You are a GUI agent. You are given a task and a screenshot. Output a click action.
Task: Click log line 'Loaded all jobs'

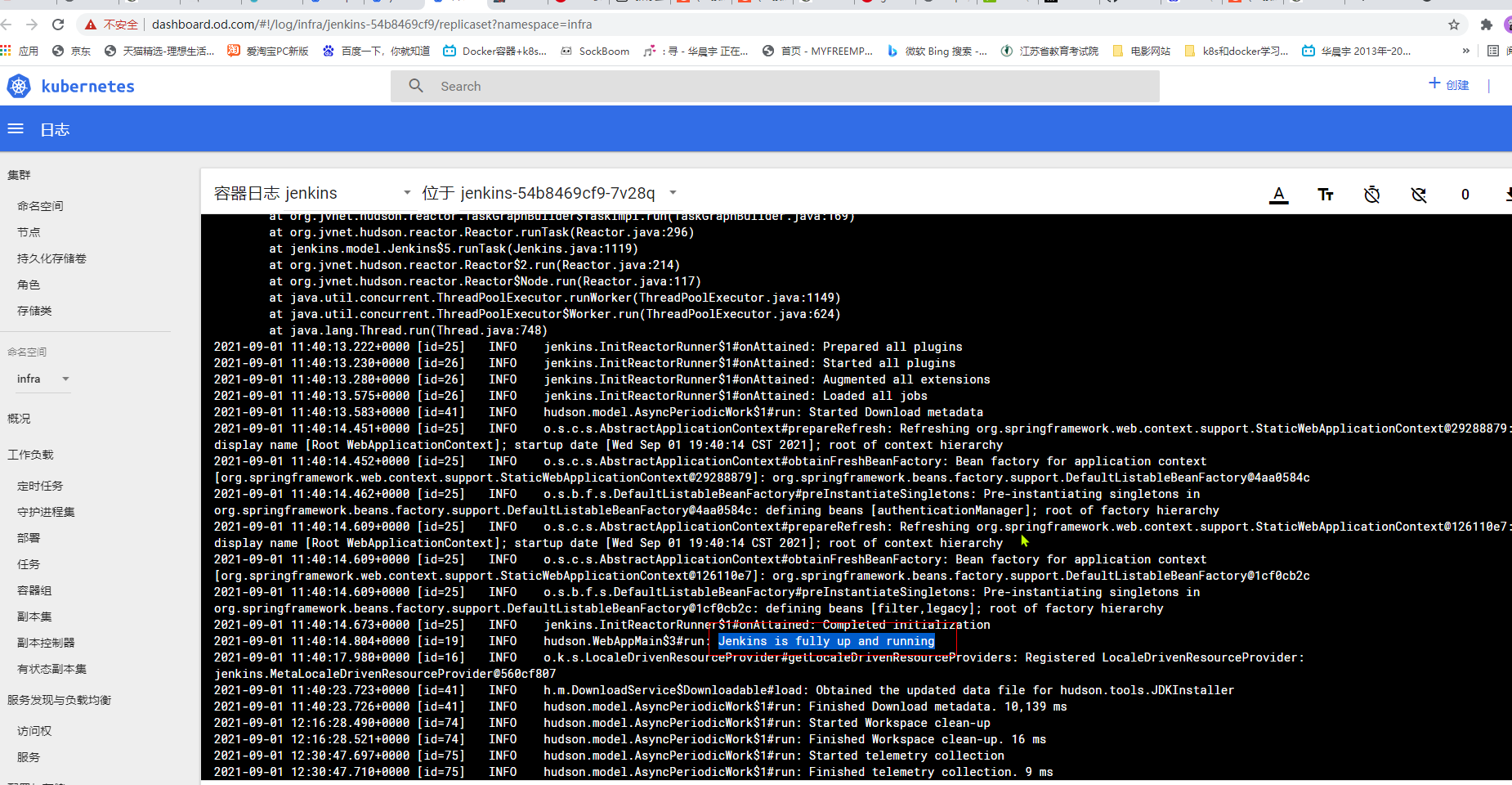tap(875, 396)
